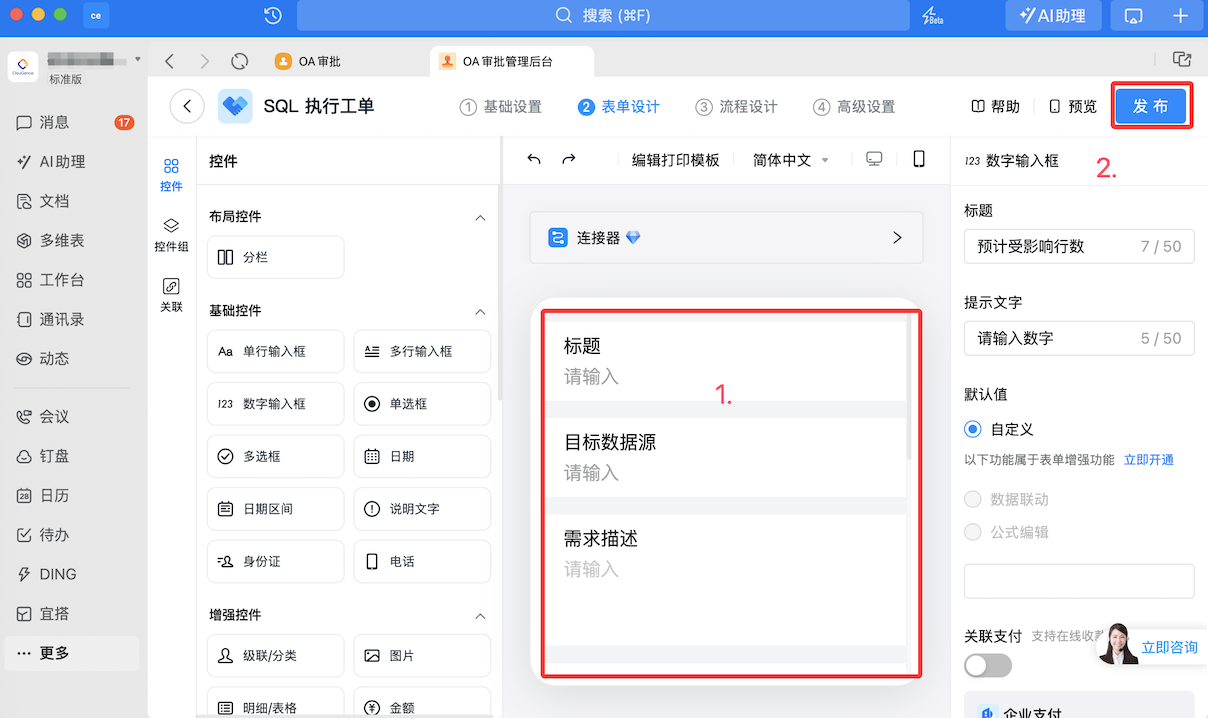Toggle the 关联支付 switch
1208x718 pixels.
988,665
